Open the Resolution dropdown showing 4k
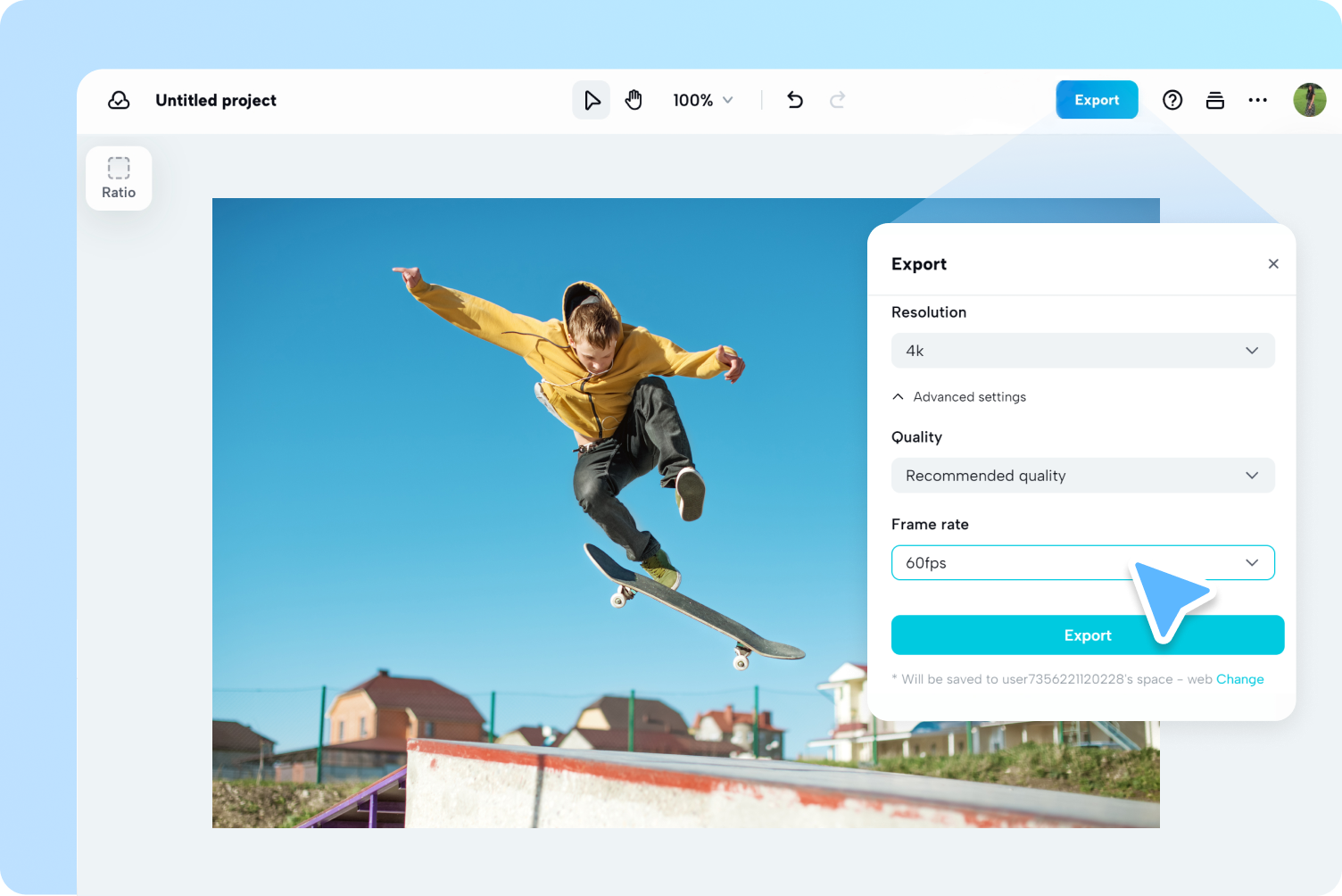The width and height of the screenshot is (1342, 896). 1082,350
